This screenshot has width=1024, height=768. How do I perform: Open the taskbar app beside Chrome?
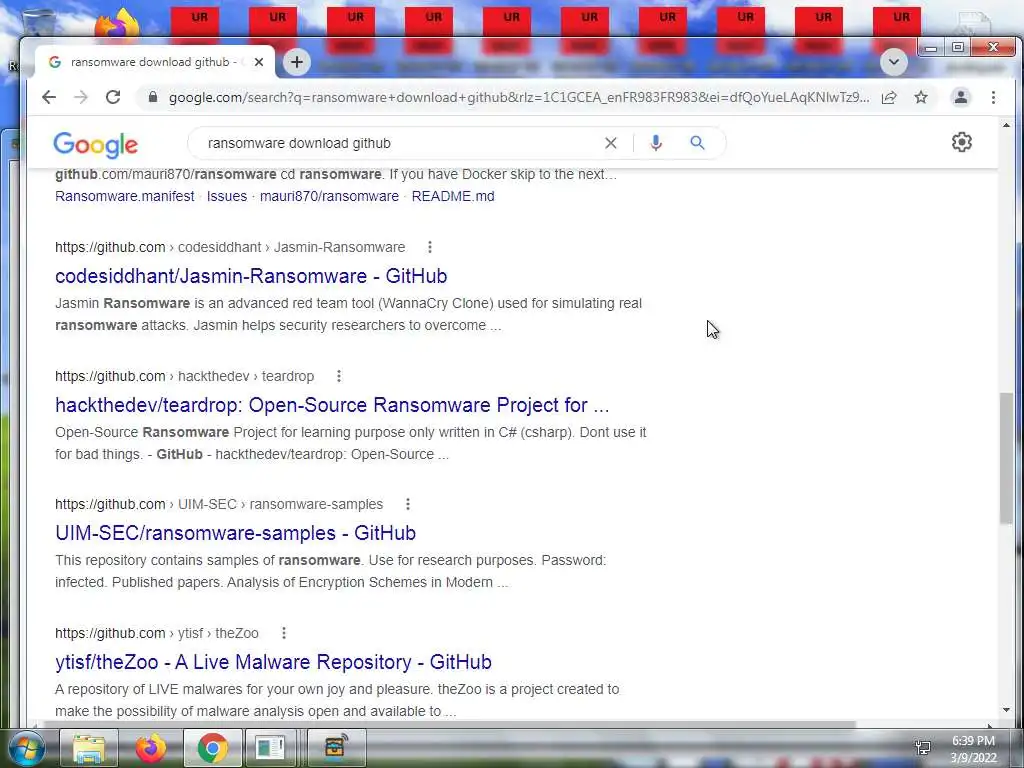(x=270, y=748)
